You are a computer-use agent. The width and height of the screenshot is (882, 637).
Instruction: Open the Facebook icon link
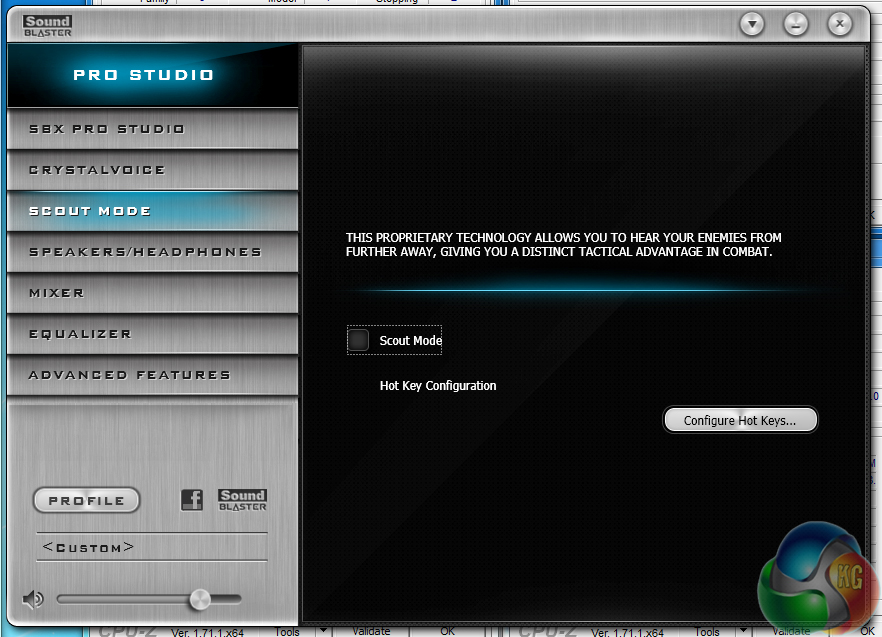tap(192, 500)
